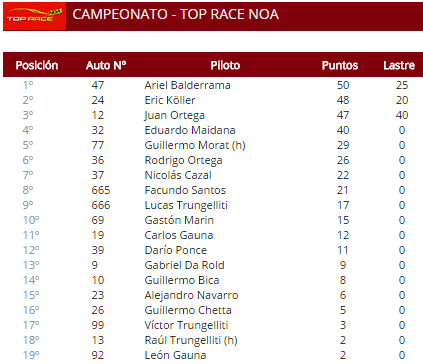
Task: Click Juan Ortega's lastre value 40
Action: pyautogui.click(x=402, y=115)
